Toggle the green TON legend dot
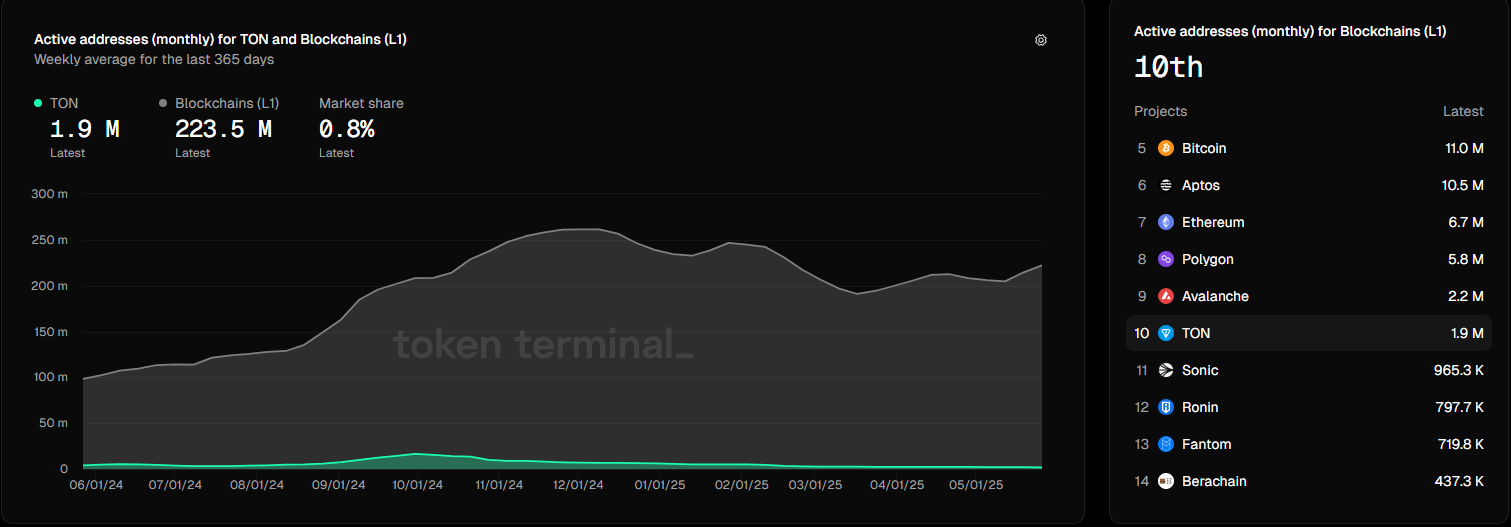 [x=38, y=103]
